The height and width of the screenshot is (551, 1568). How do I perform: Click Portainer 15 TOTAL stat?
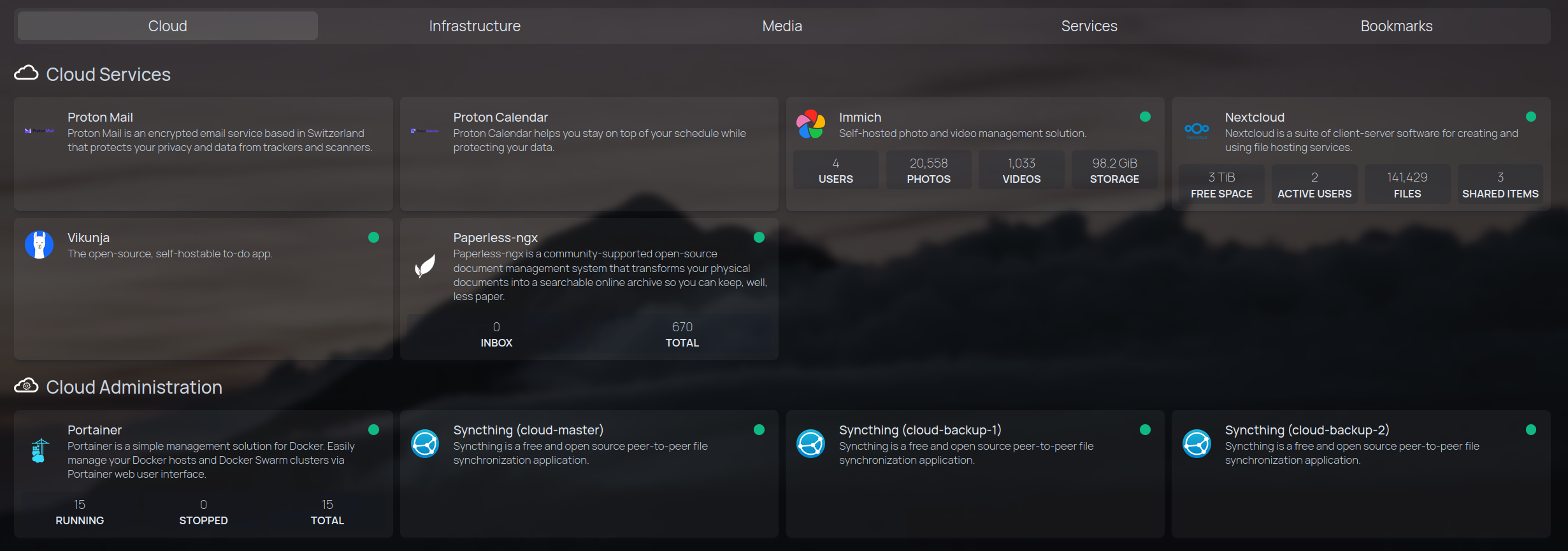tap(327, 512)
